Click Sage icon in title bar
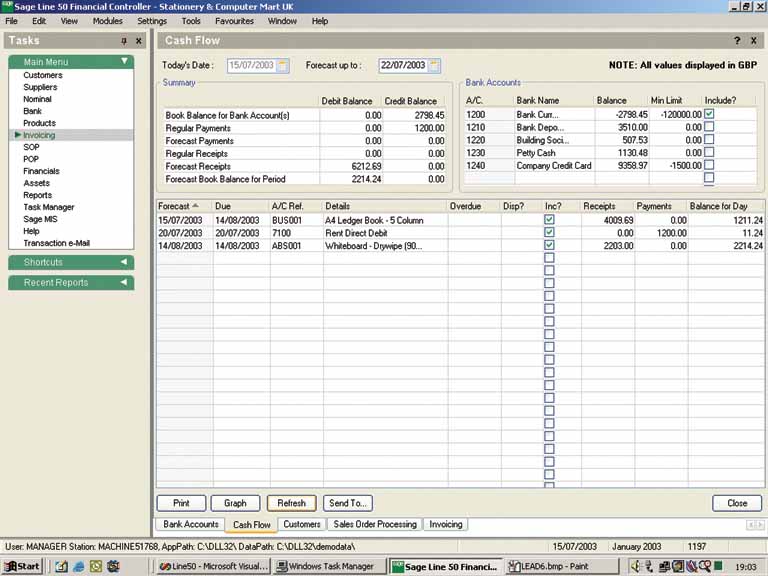This screenshot has height=576, width=768. [7, 6]
